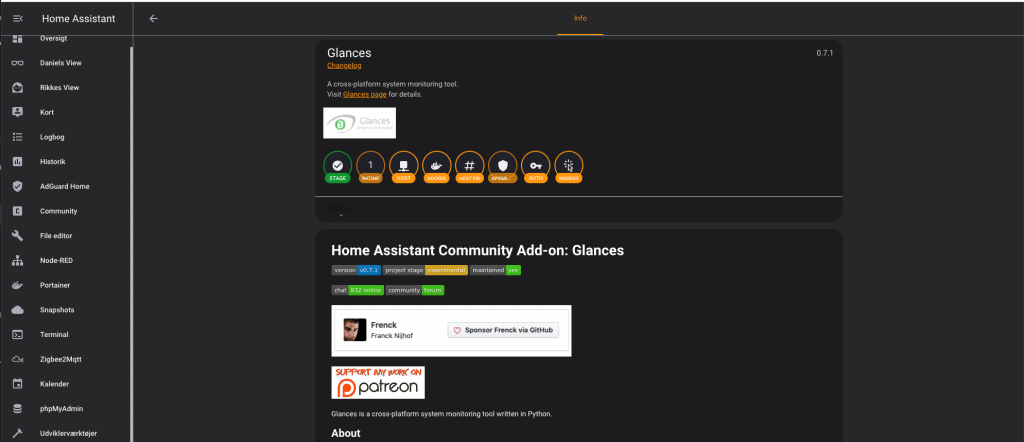1024x442 pixels.
Task: Click the File editor wrench icon
Action: coord(18,236)
